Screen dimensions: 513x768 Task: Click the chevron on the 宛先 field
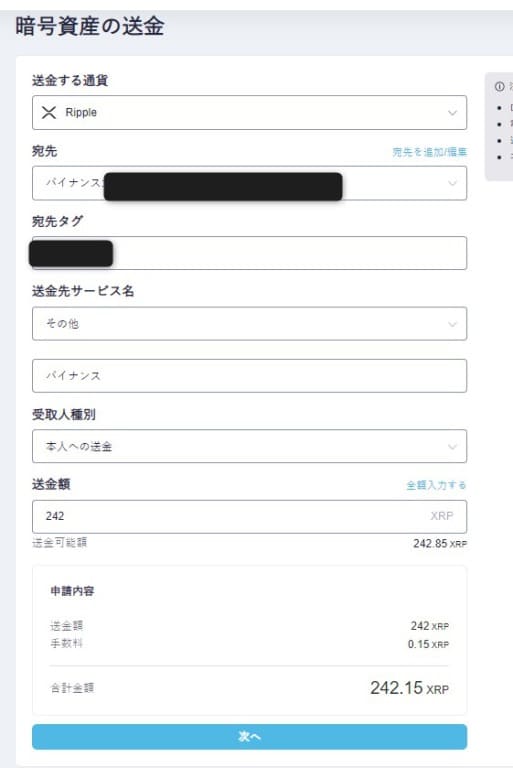coord(452,183)
